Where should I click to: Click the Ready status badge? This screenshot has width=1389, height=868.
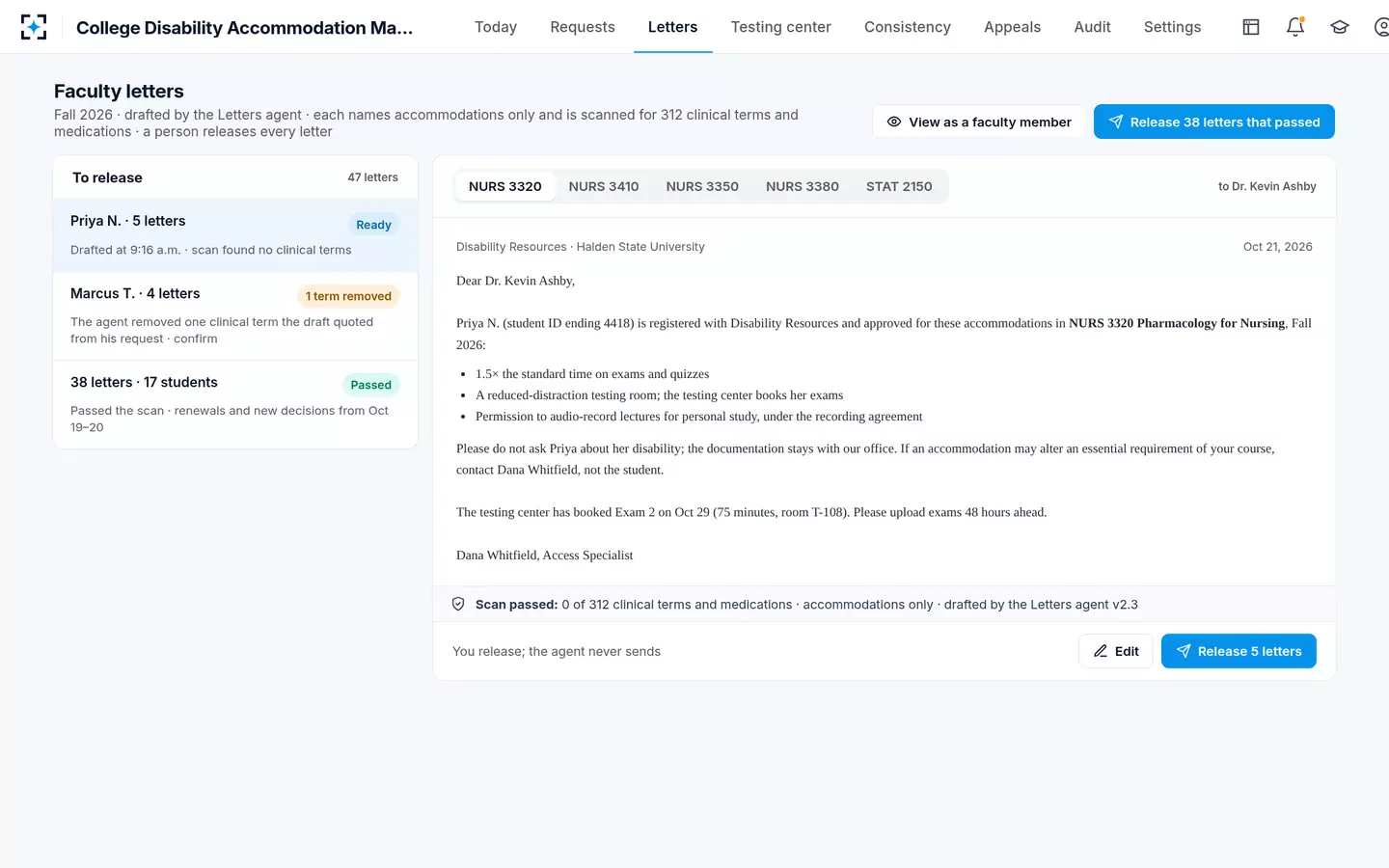[373, 225]
